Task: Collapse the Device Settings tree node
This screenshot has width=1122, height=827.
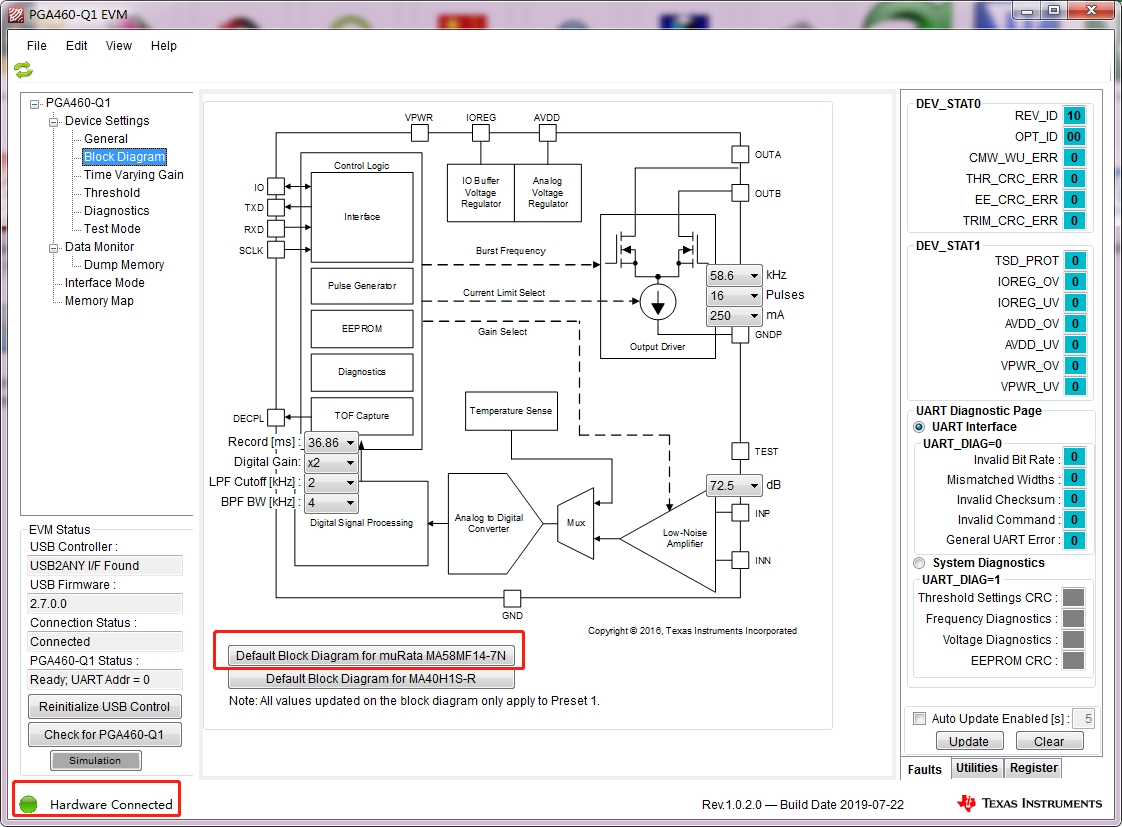Action: [x=53, y=122]
